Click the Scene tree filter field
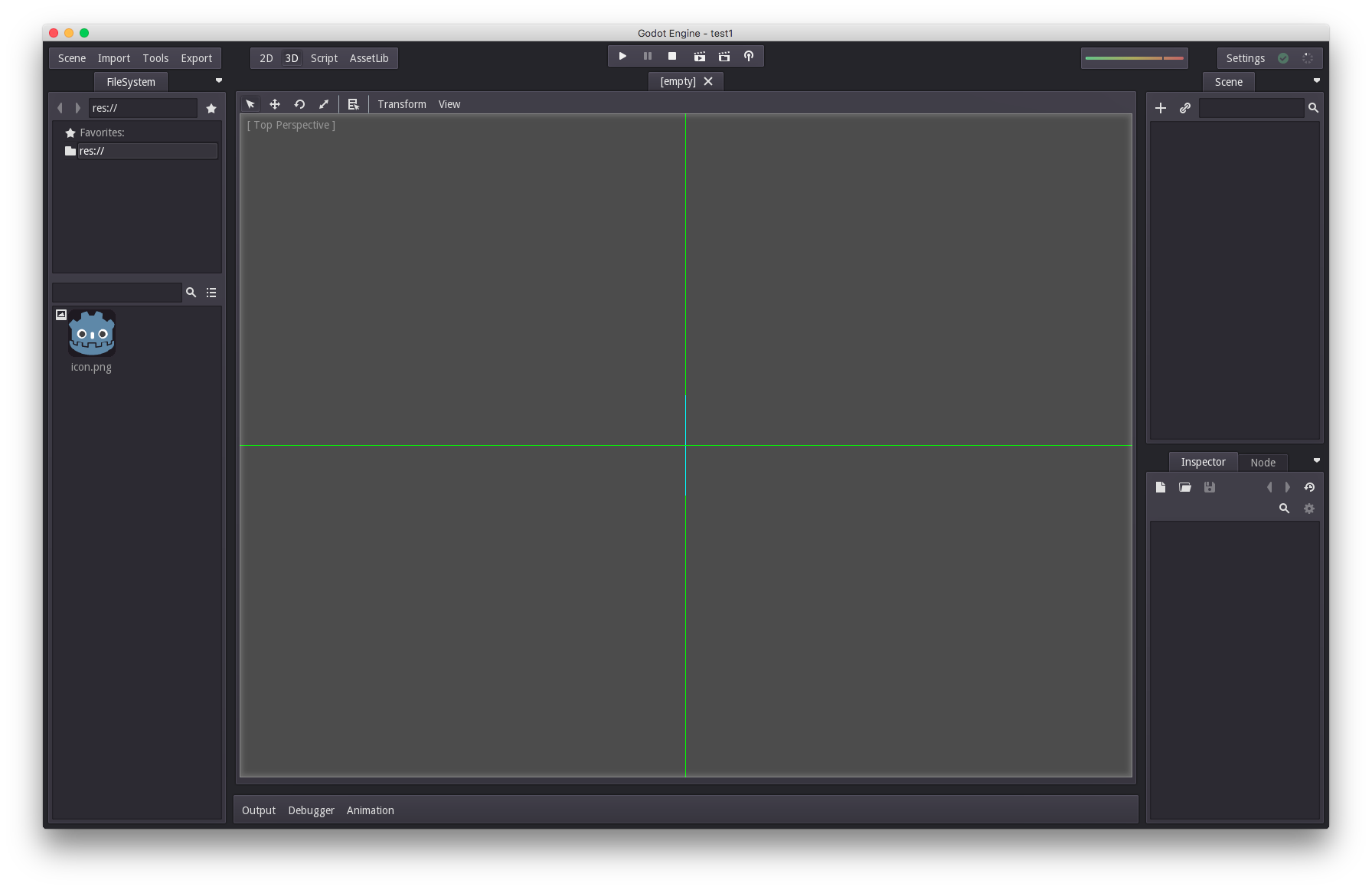Viewport: 1372px width, 890px height. pyautogui.click(x=1251, y=108)
